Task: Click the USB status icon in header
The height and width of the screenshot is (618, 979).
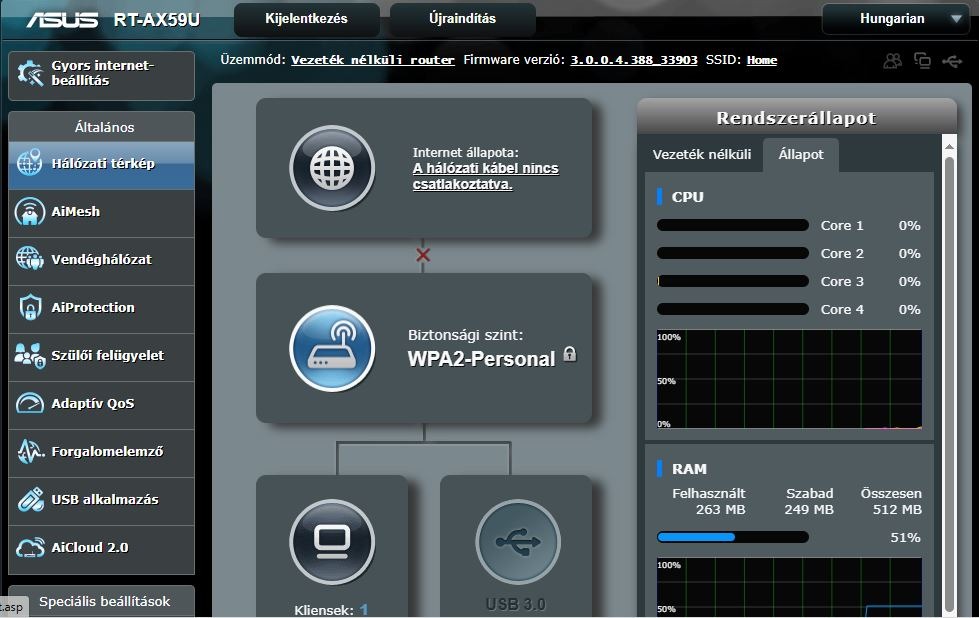Action: pyautogui.click(x=952, y=61)
